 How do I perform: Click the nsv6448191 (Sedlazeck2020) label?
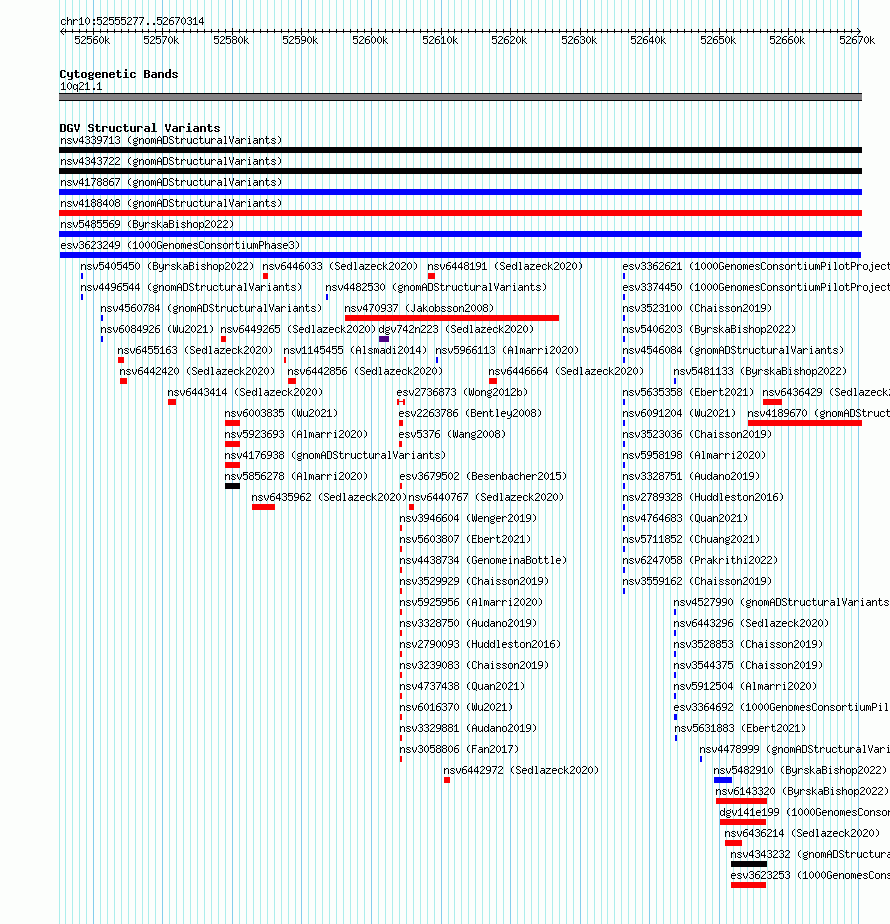tap(505, 266)
